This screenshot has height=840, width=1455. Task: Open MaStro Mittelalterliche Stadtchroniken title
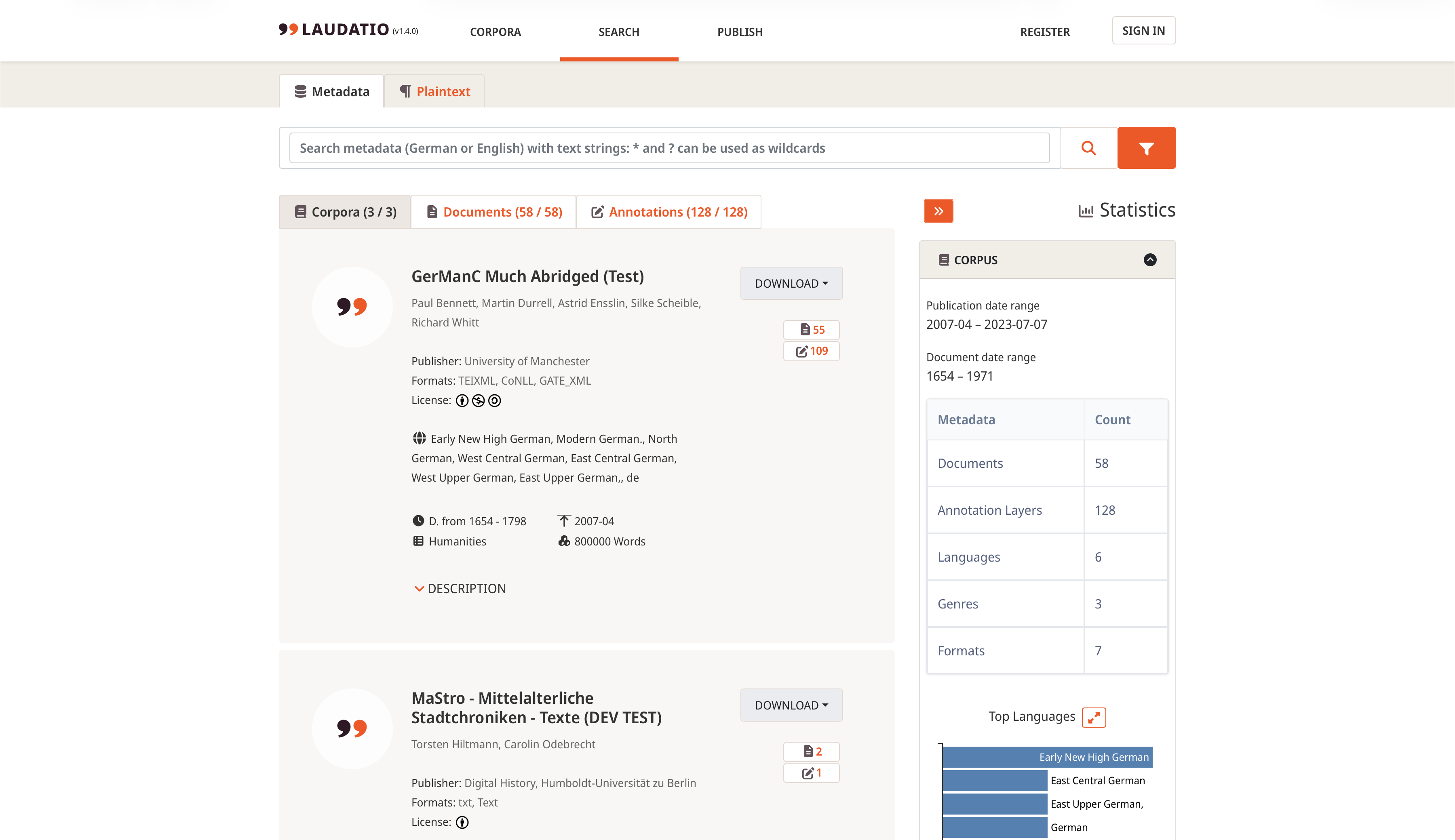coord(537,708)
